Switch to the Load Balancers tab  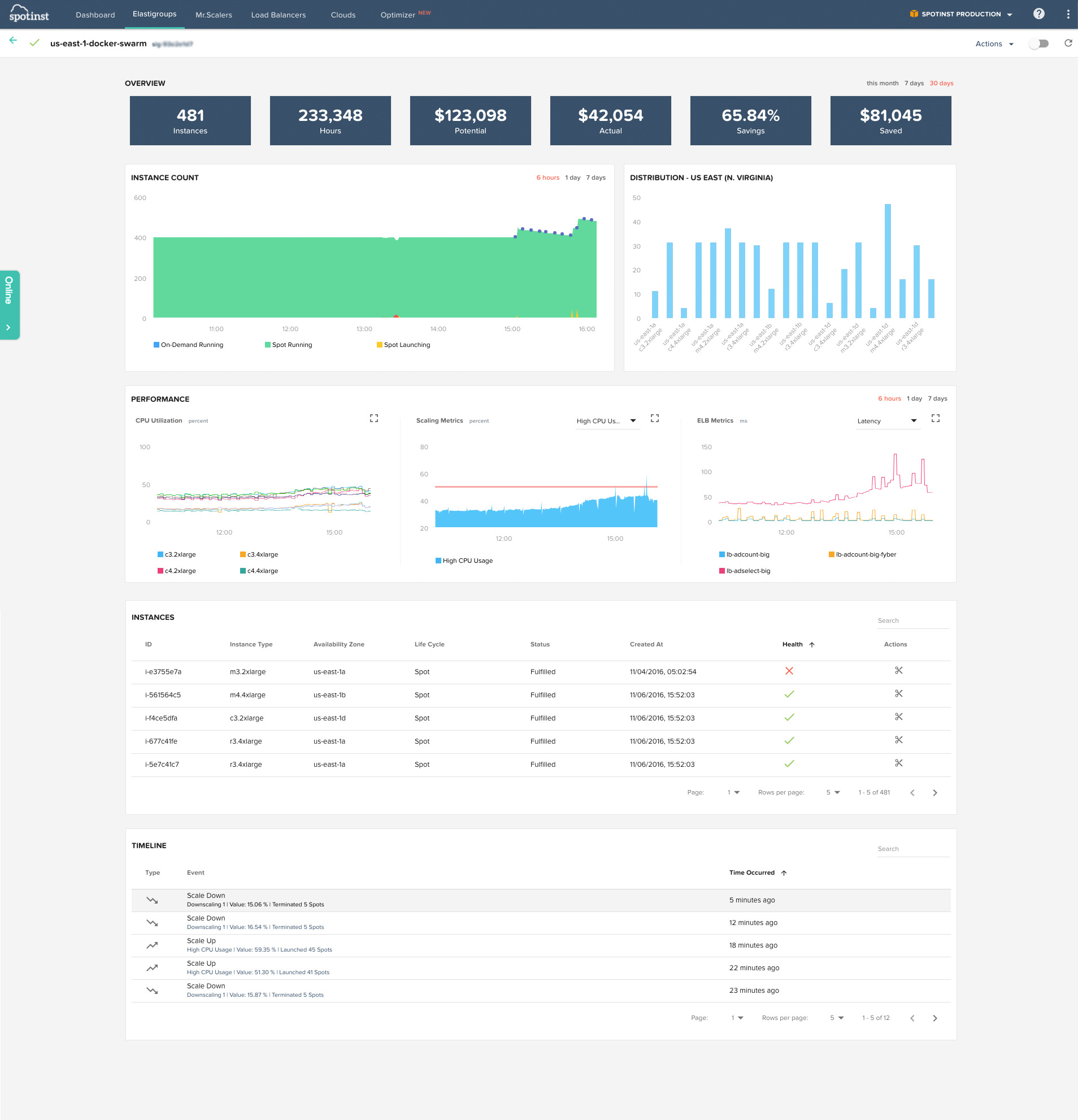click(278, 15)
